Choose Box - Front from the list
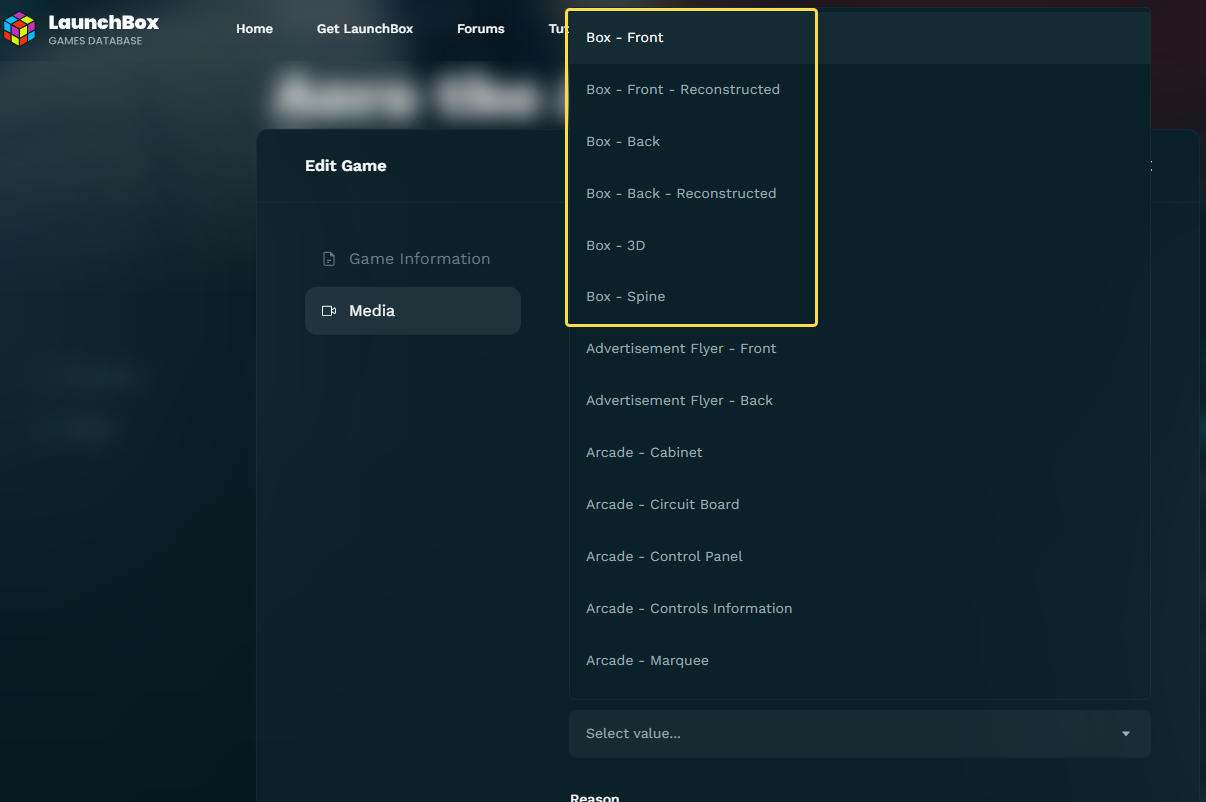Image resolution: width=1206 pixels, height=802 pixels. pyautogui.click(x=625, y=38)
